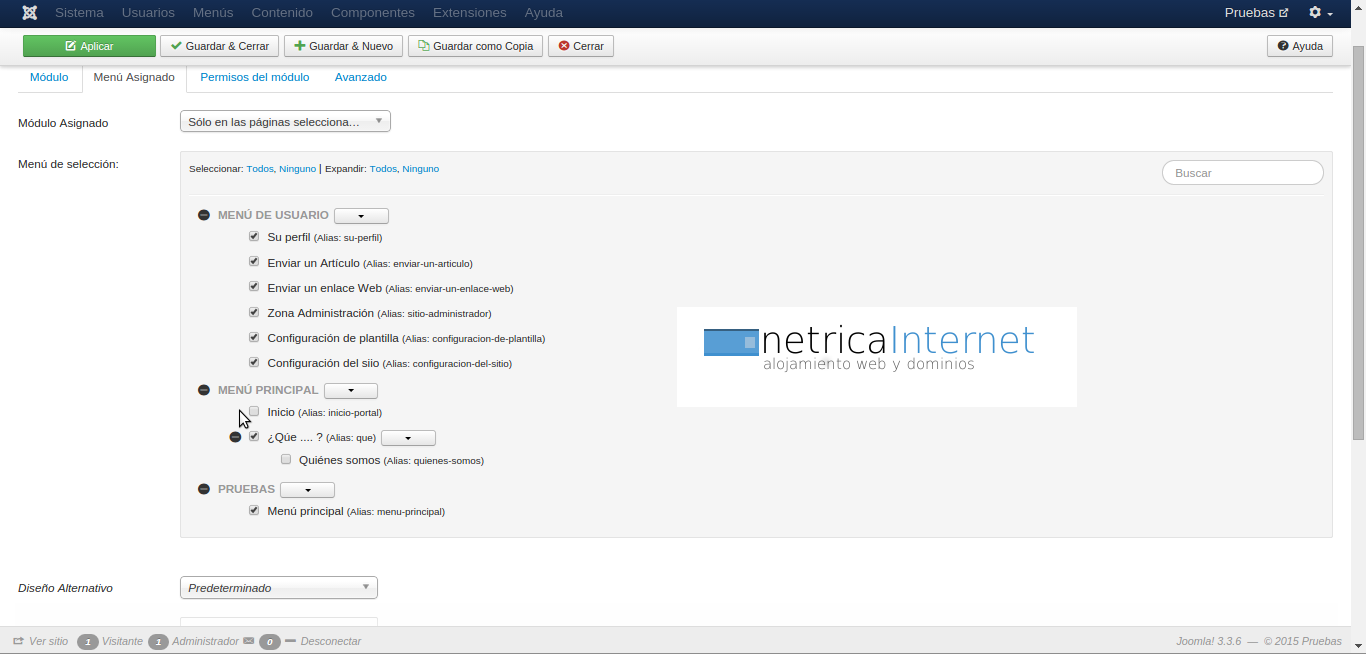Uncheck the Su perfil checkbox
The width and height of the screenshot is (1366, 654).
click(254, 237)
